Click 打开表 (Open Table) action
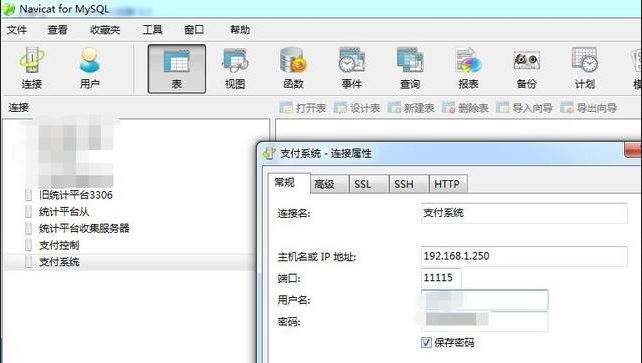This screenshot has height=363, width=642. [x=303, y=108]
